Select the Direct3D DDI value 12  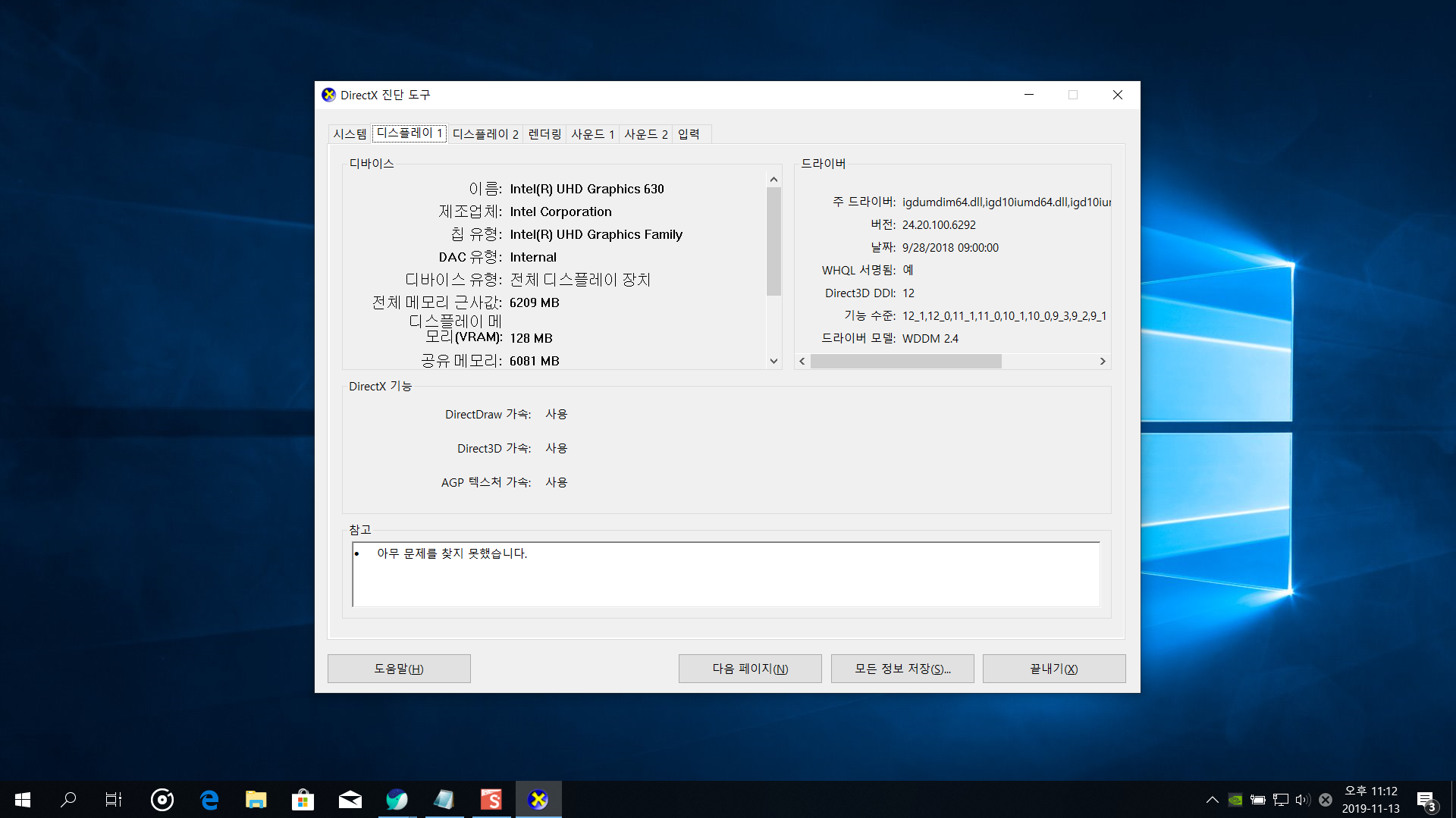click(908, 293)
